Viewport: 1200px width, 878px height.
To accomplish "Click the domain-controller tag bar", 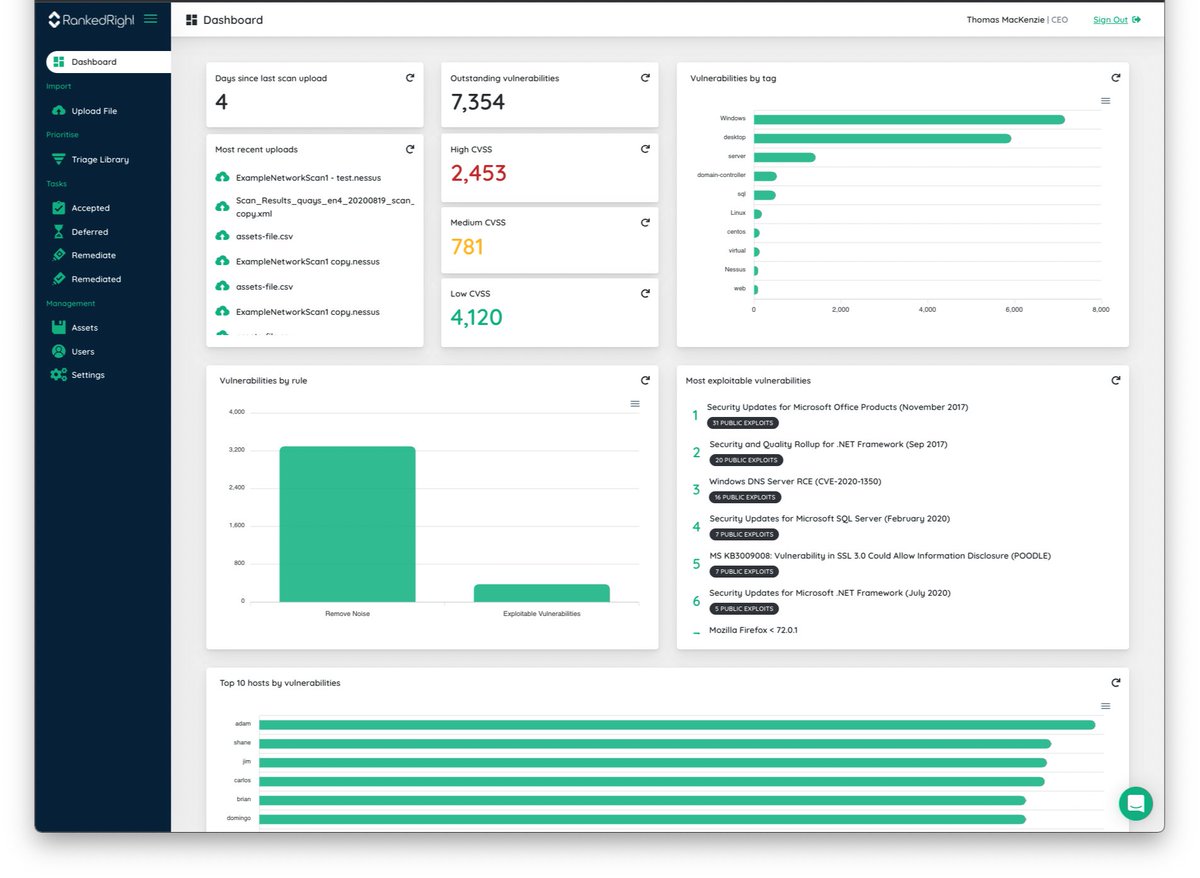I will pyautogui.click(x=765, y=176).
